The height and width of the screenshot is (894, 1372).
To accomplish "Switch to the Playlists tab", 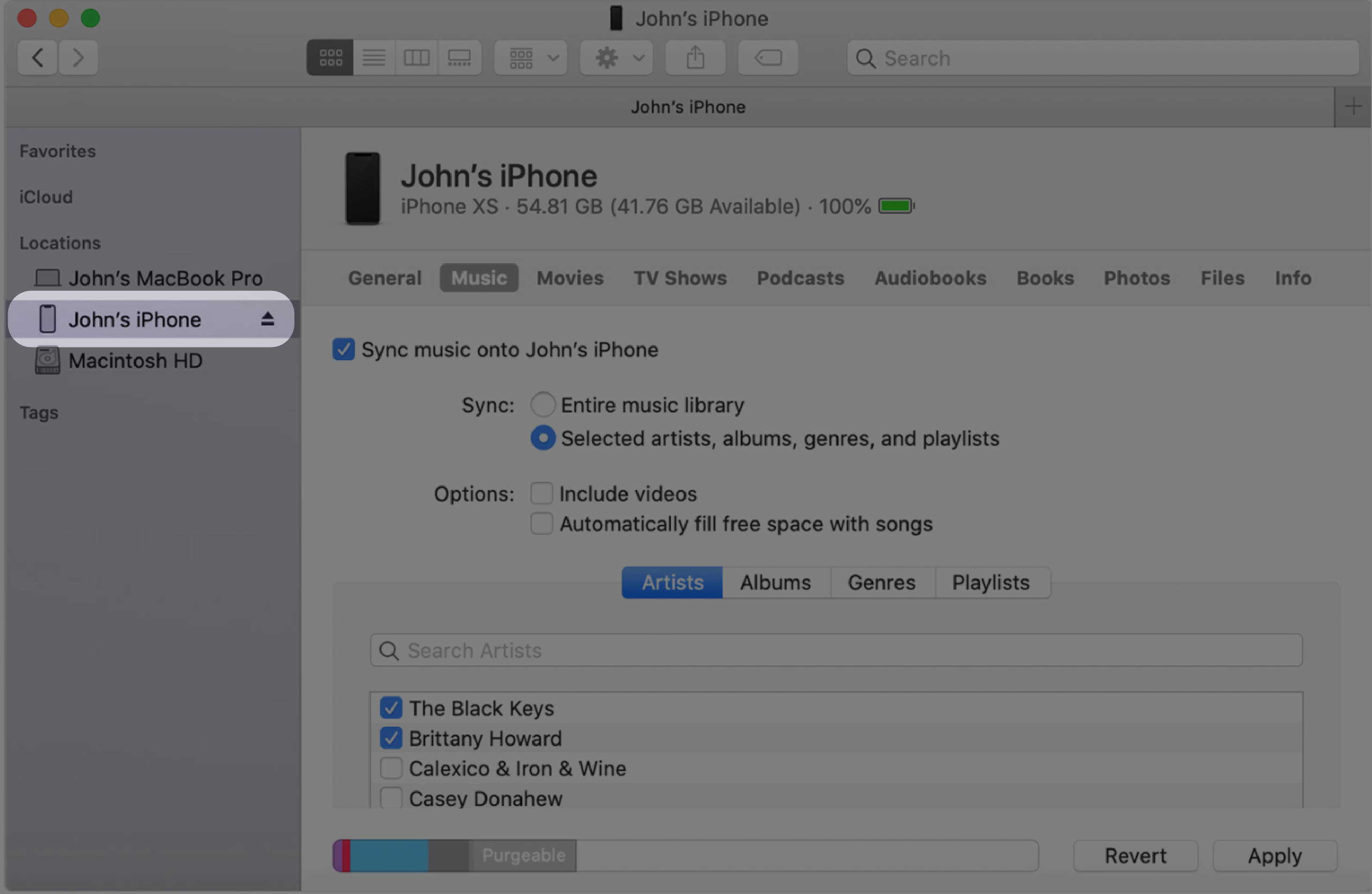I will coord(990,582).
